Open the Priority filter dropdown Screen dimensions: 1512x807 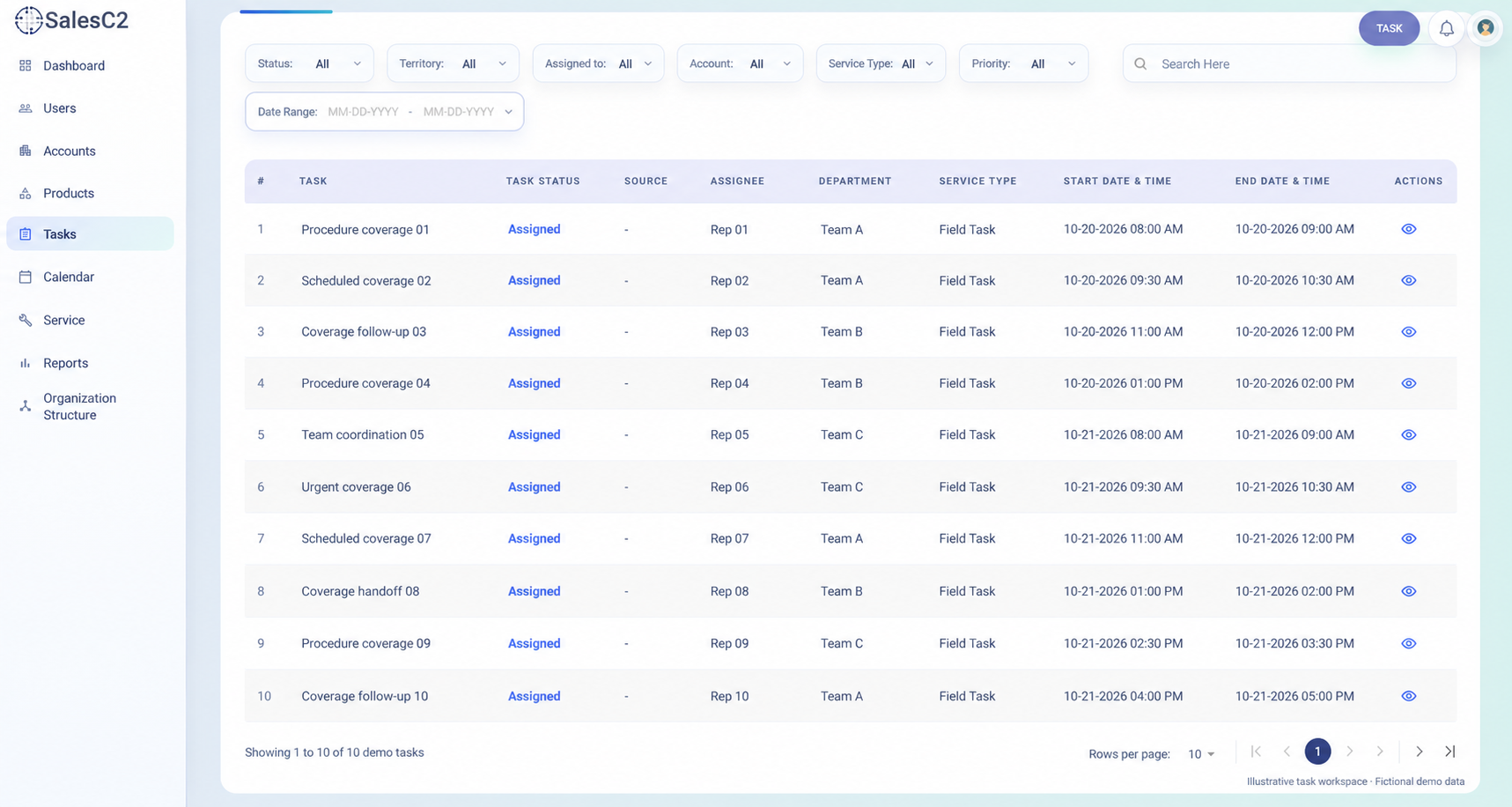click(x=1023, y=63)
